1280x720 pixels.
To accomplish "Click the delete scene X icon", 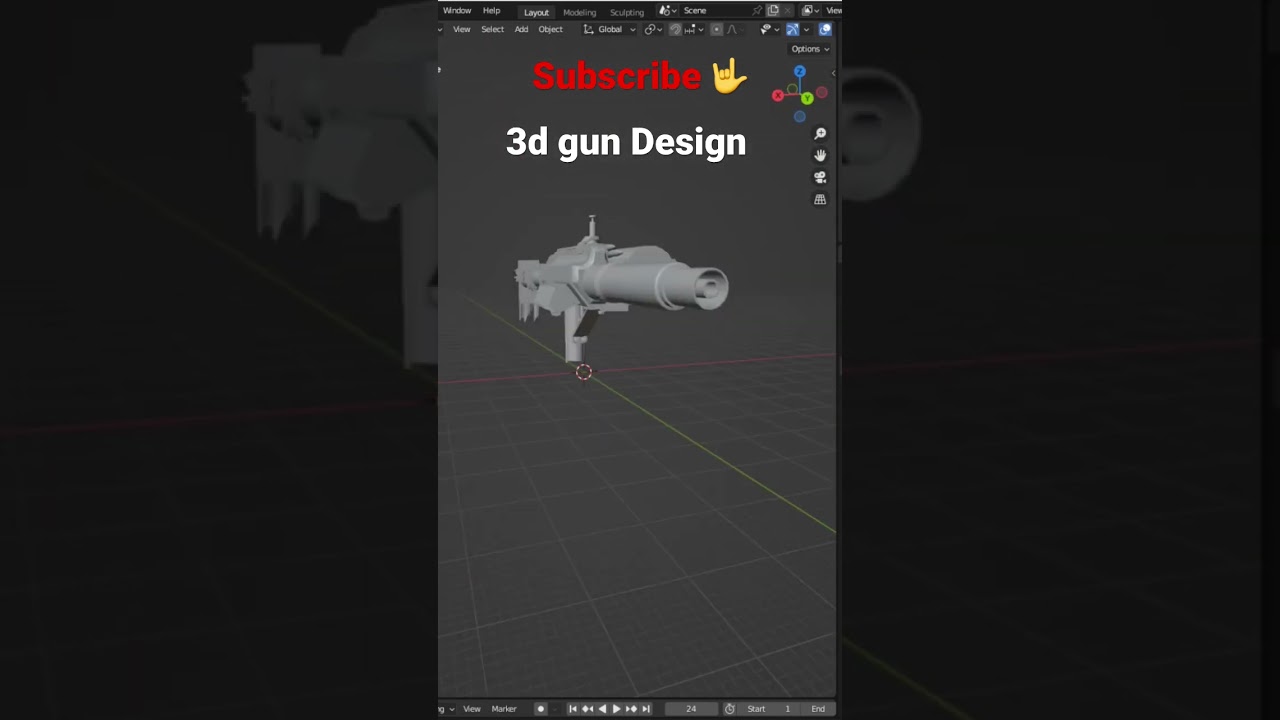I will point(787,10).
